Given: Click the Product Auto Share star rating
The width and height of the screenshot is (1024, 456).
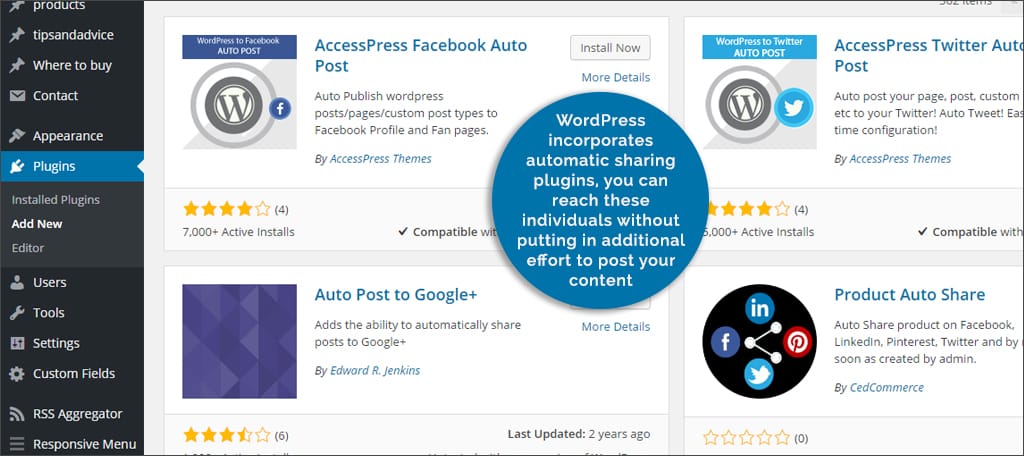Looking at the screenshot, I should pos(746,438).
